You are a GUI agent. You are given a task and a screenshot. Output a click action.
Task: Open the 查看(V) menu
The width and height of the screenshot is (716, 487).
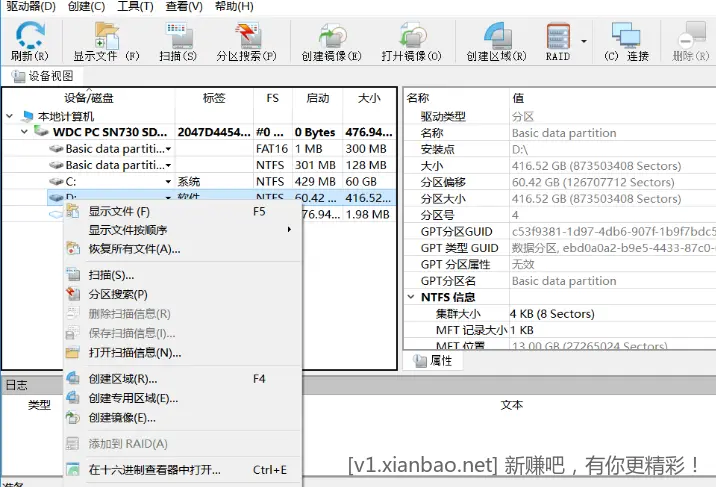point(184,6)
